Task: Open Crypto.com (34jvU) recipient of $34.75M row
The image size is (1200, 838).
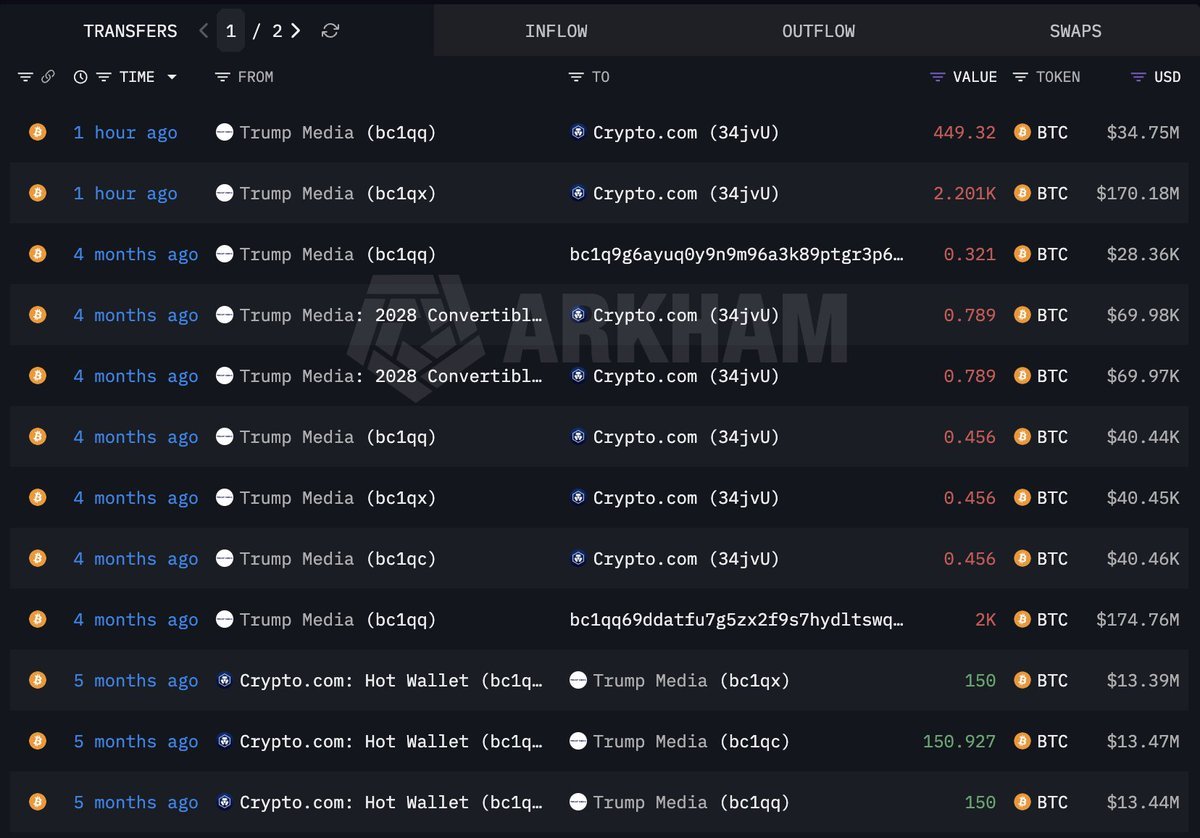Action: coord(674,132)
